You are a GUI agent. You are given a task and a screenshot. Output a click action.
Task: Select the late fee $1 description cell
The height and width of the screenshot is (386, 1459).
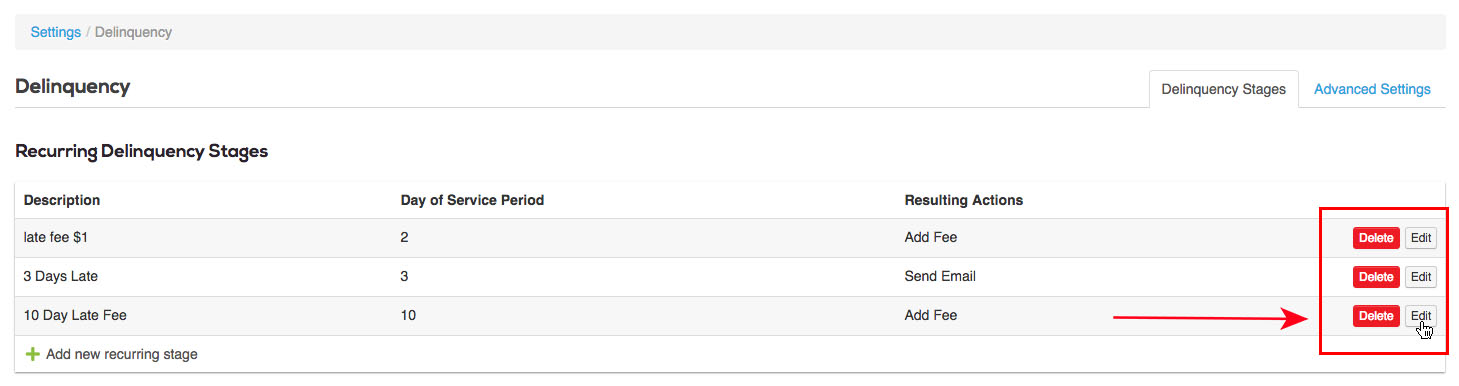click(x=58, y=238)
